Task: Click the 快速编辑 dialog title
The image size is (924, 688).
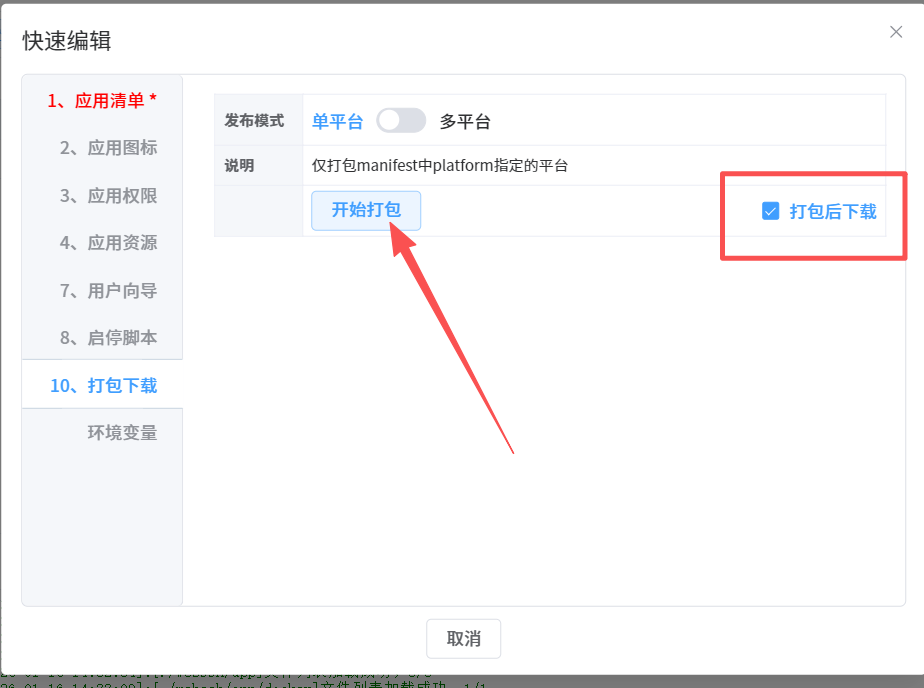Action: [x=67, y=41]
